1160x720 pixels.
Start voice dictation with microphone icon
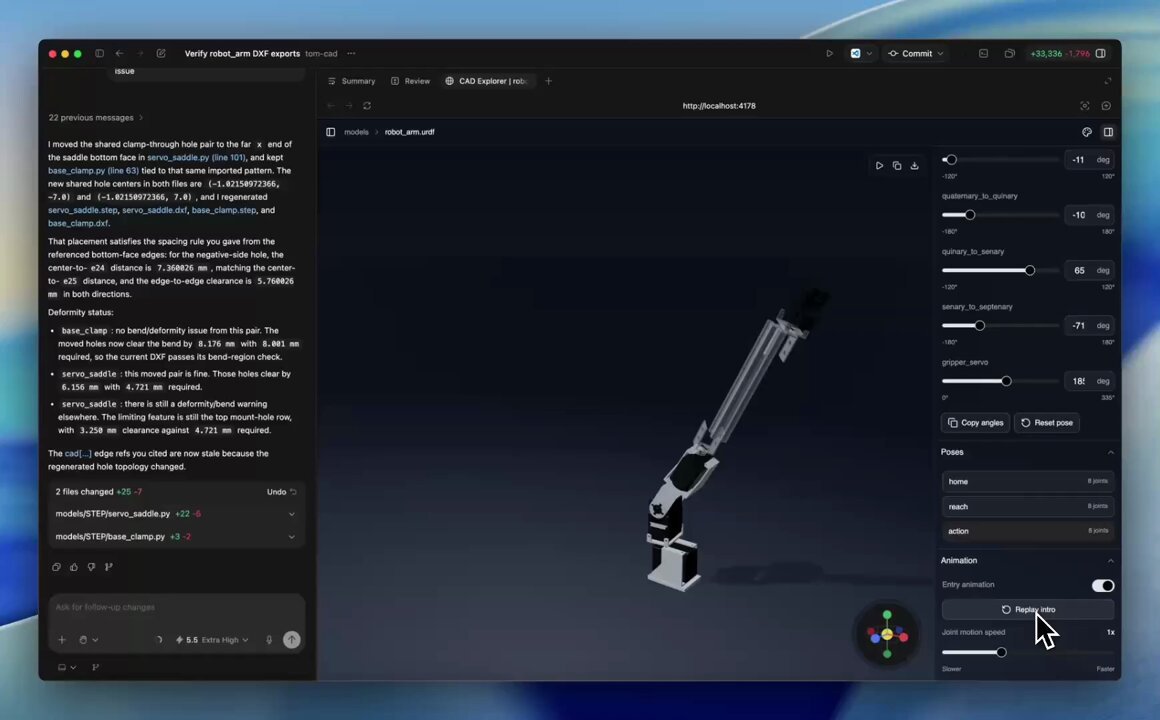tap(269, 639)
